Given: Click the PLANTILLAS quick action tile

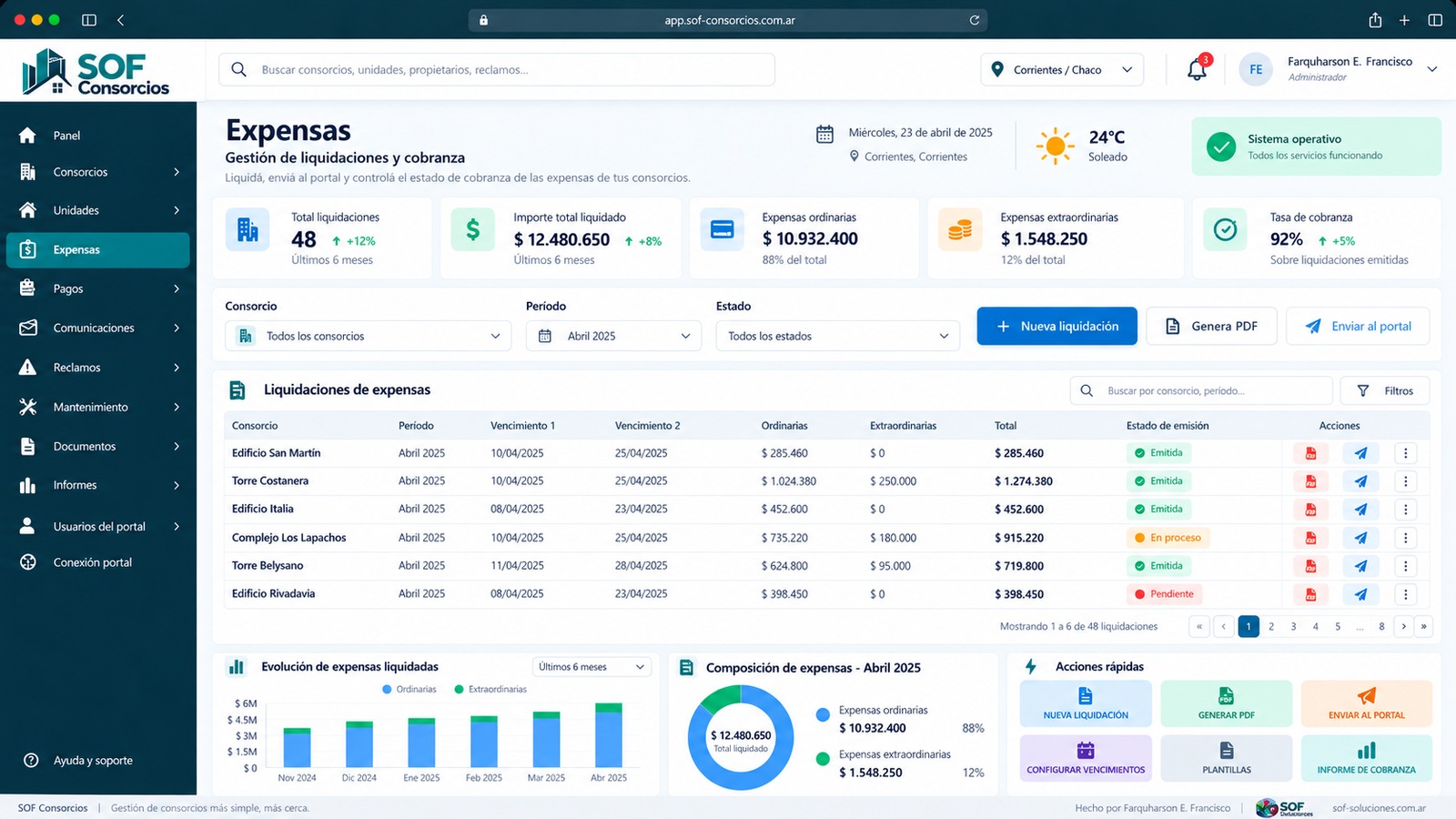Looking at the screenshot, I should pos(1227,758).
